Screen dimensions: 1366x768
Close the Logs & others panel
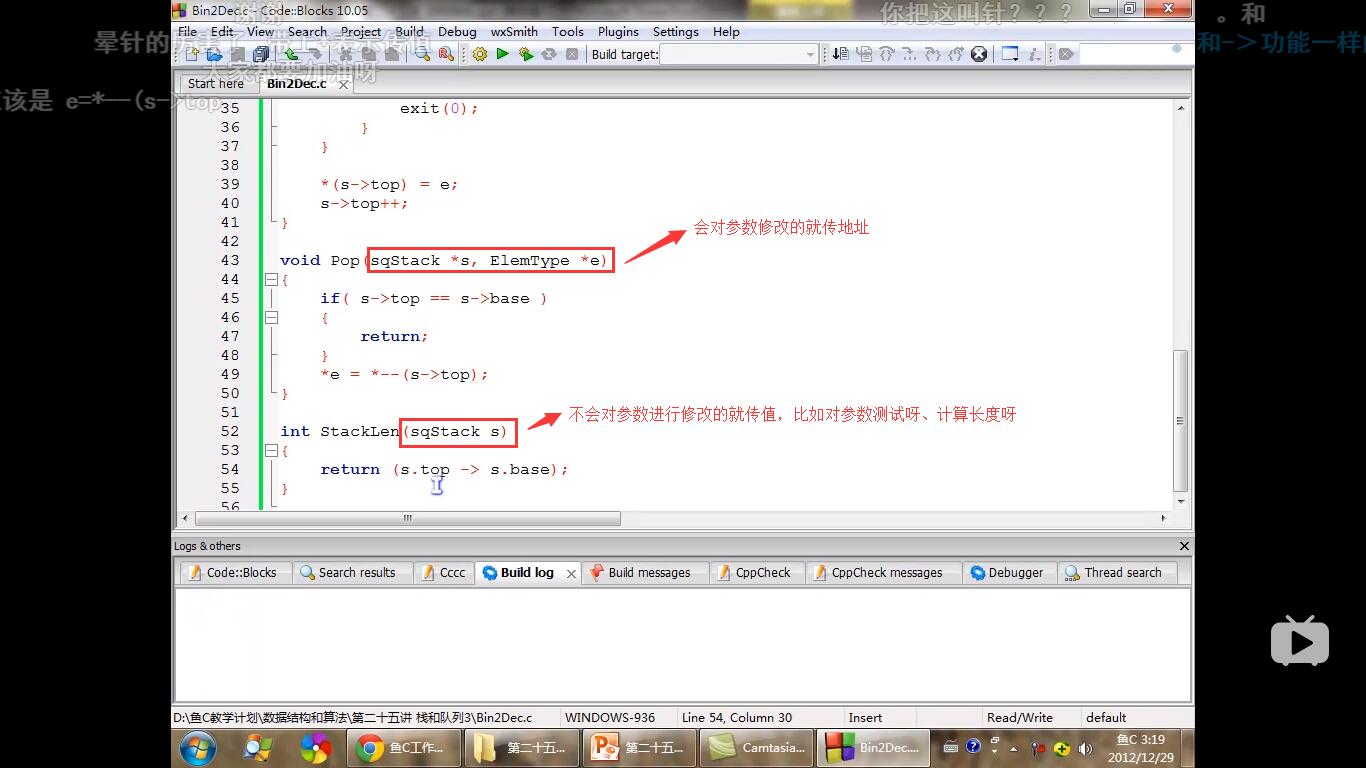[1184, 546]
